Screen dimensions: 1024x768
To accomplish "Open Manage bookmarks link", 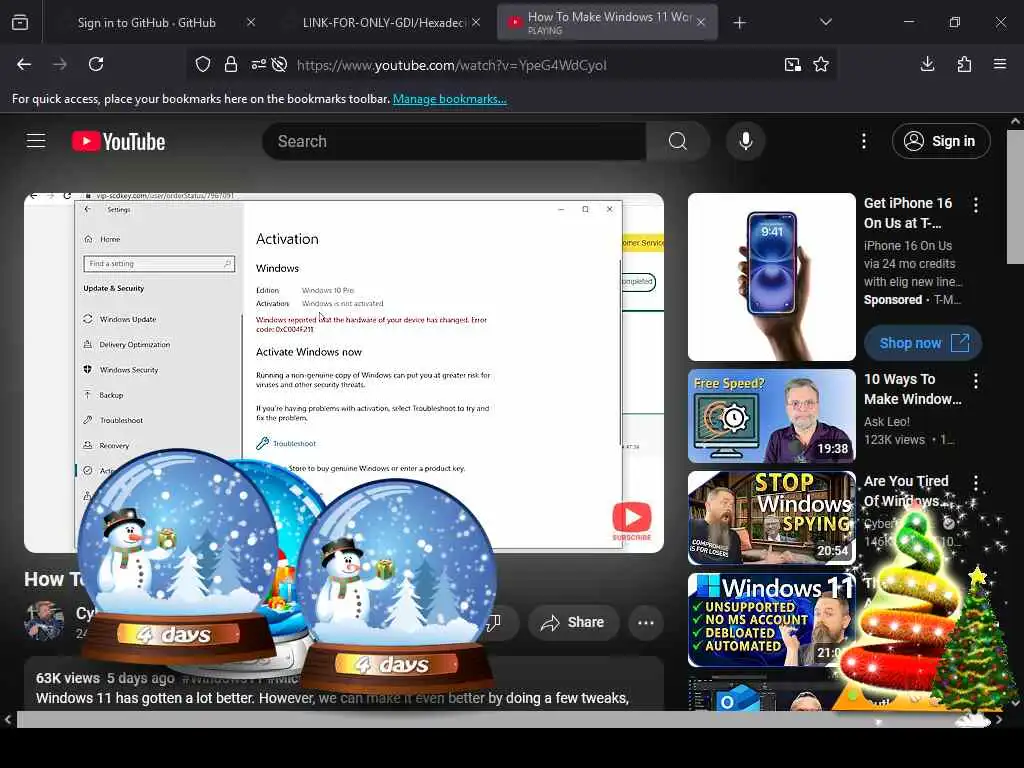I will (449, 99).
